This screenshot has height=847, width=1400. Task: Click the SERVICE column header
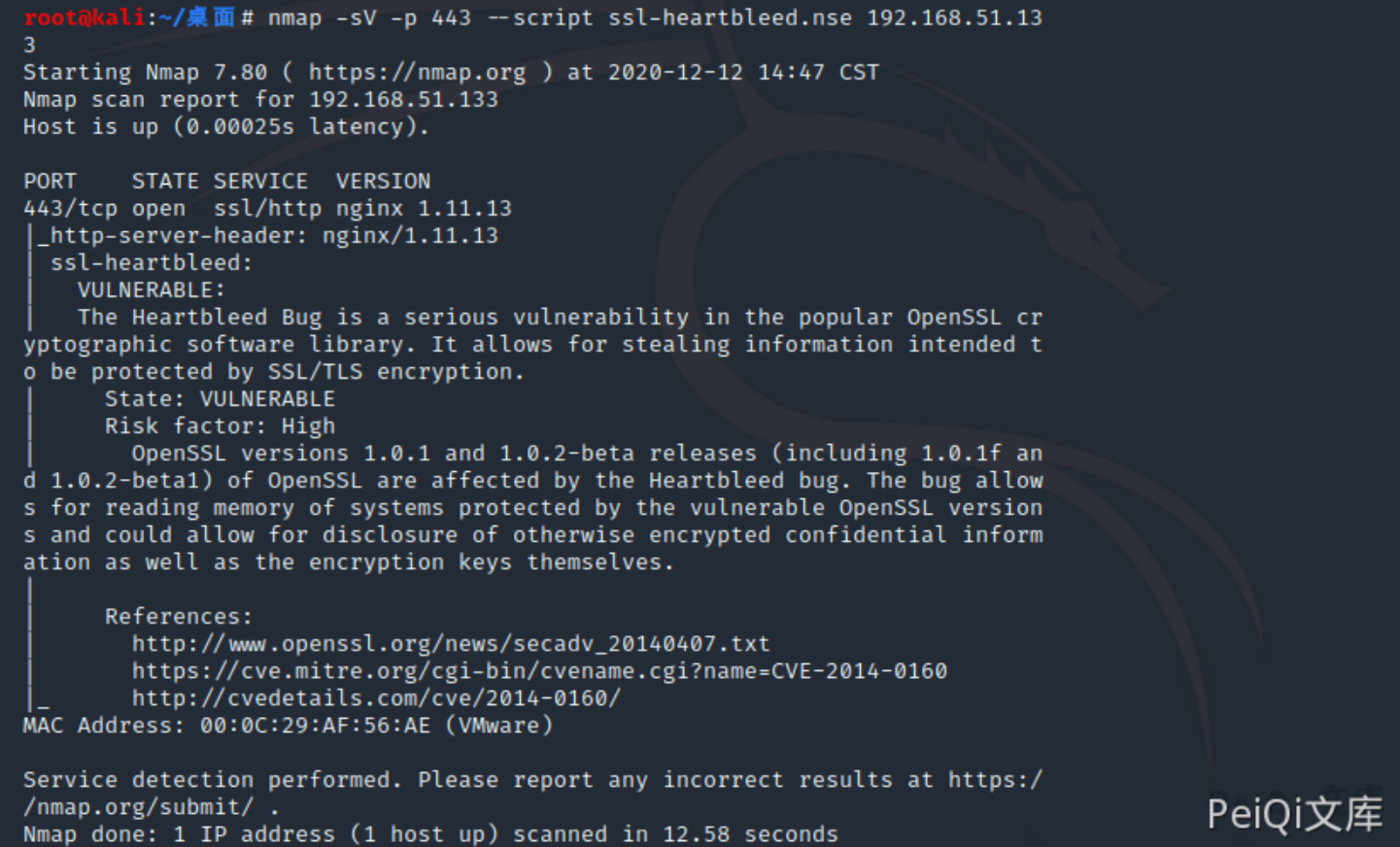pos(260,182)
